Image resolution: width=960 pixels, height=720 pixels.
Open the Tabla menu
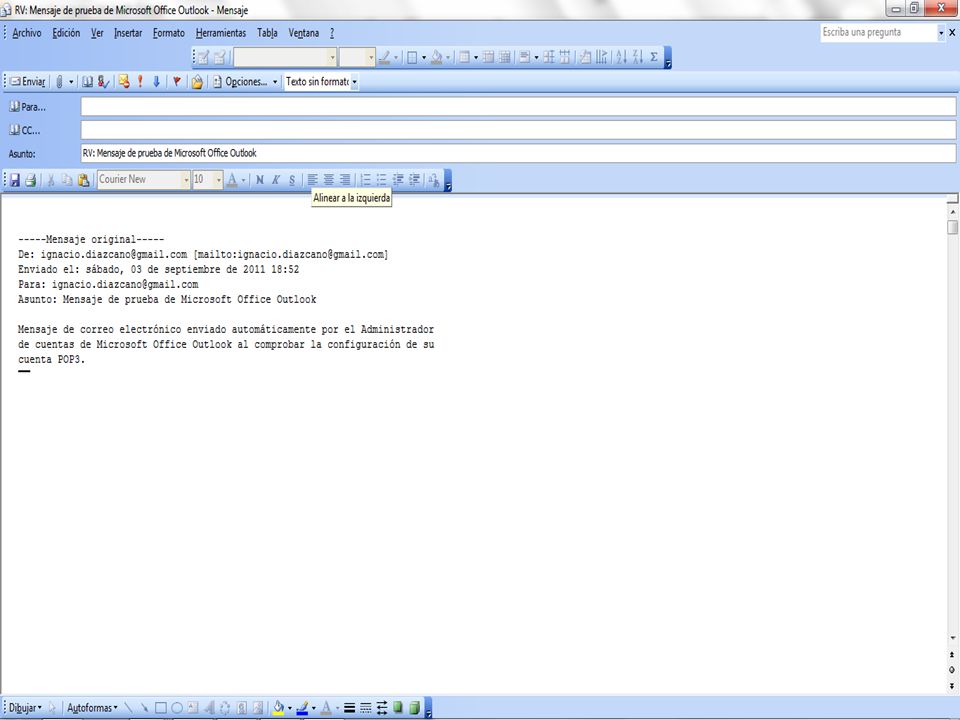[x=267, y=33]
